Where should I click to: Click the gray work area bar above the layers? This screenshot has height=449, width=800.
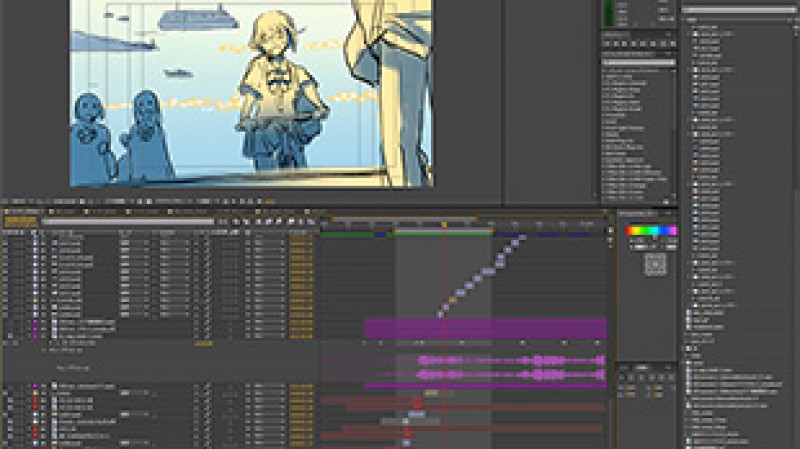[443, 231]
